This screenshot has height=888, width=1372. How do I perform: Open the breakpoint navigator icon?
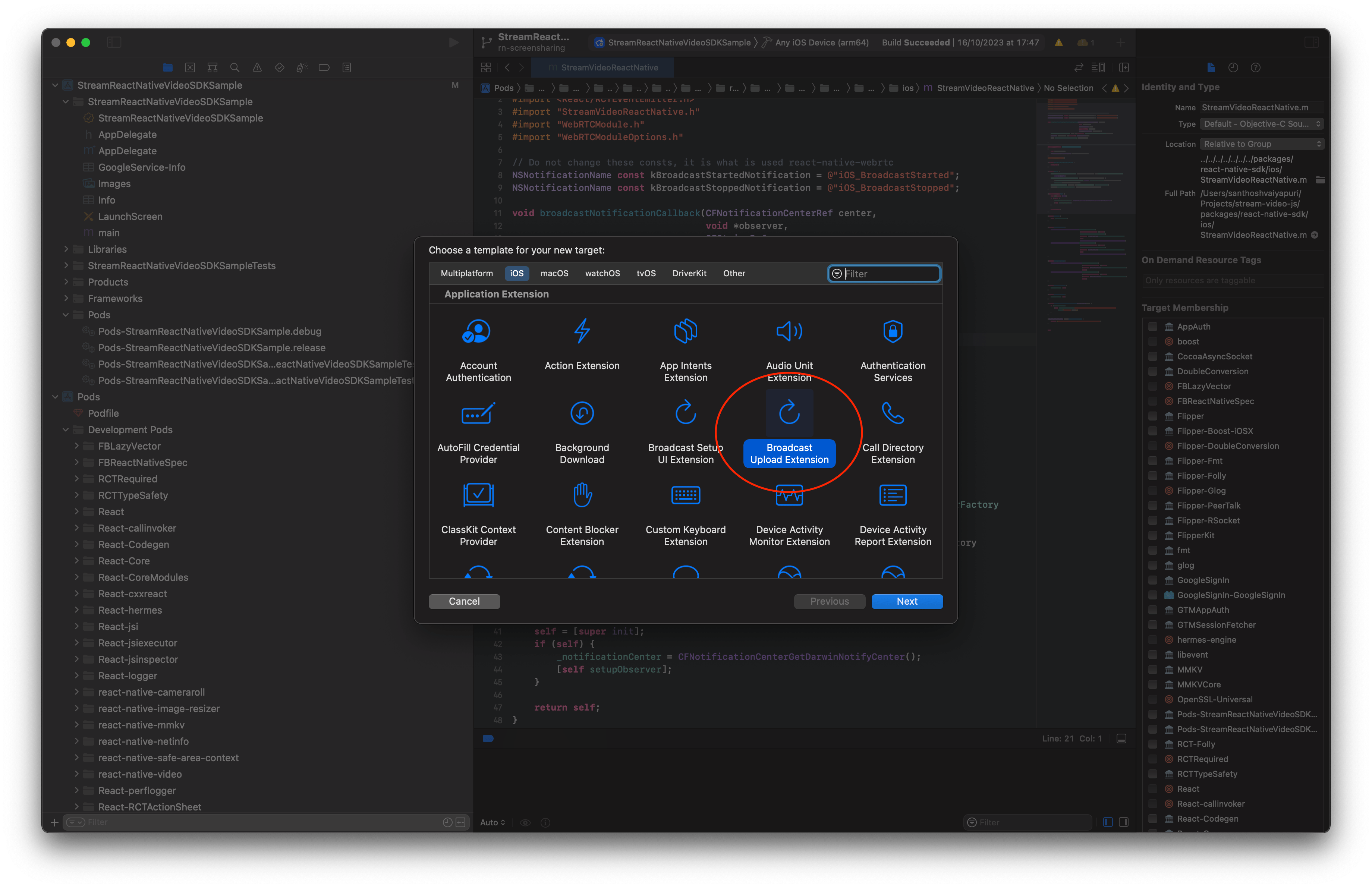coord(325,67)
